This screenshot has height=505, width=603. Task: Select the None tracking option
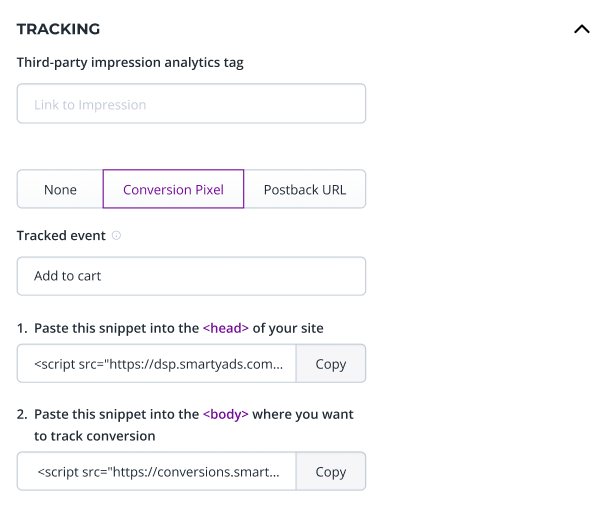pos(60,189)
